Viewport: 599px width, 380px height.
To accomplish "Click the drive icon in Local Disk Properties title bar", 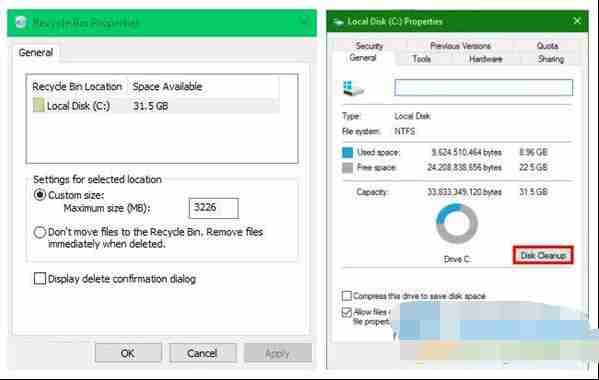I will pos(338,22).
